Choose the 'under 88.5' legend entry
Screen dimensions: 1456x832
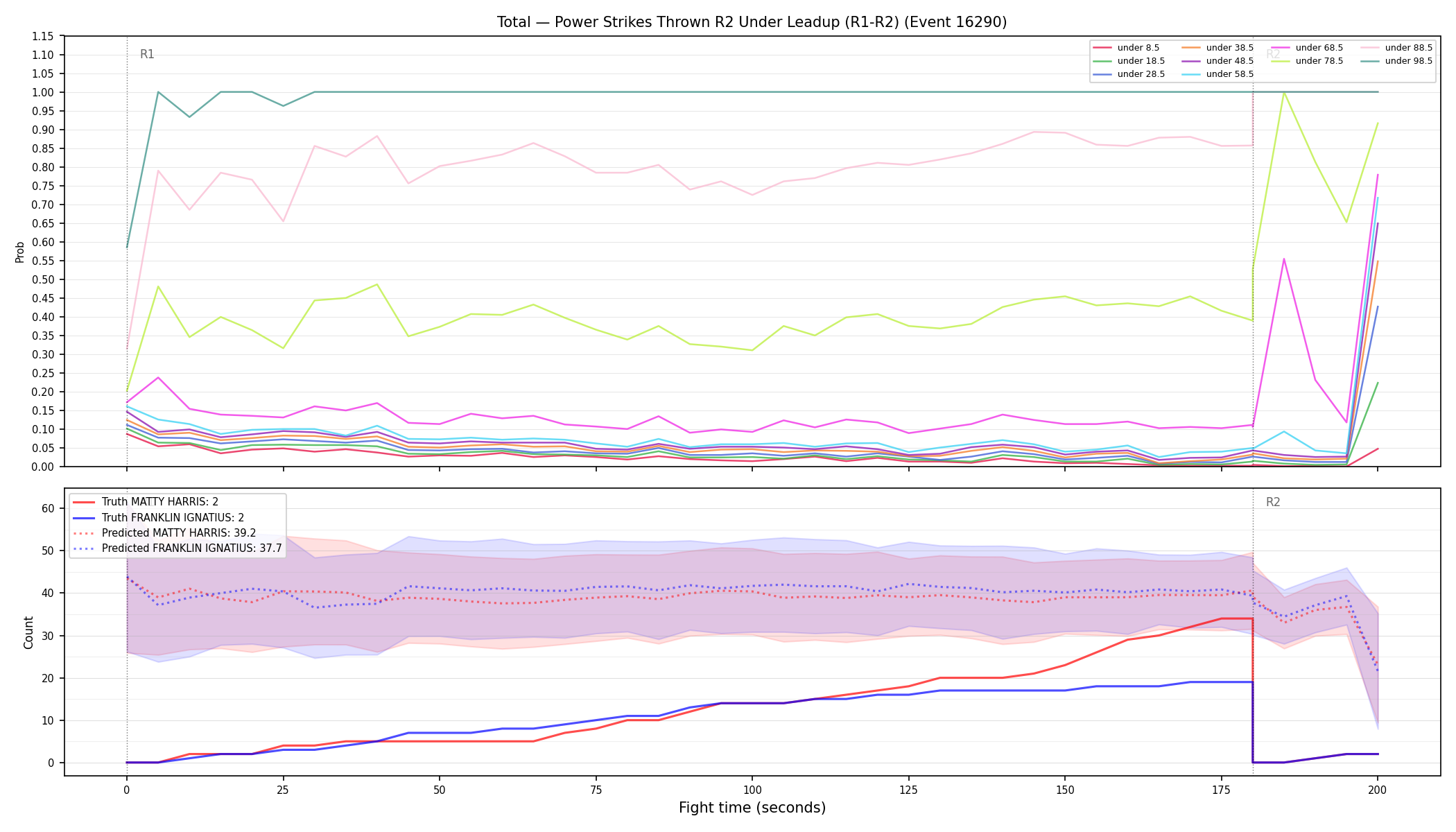click(1396, 48)
